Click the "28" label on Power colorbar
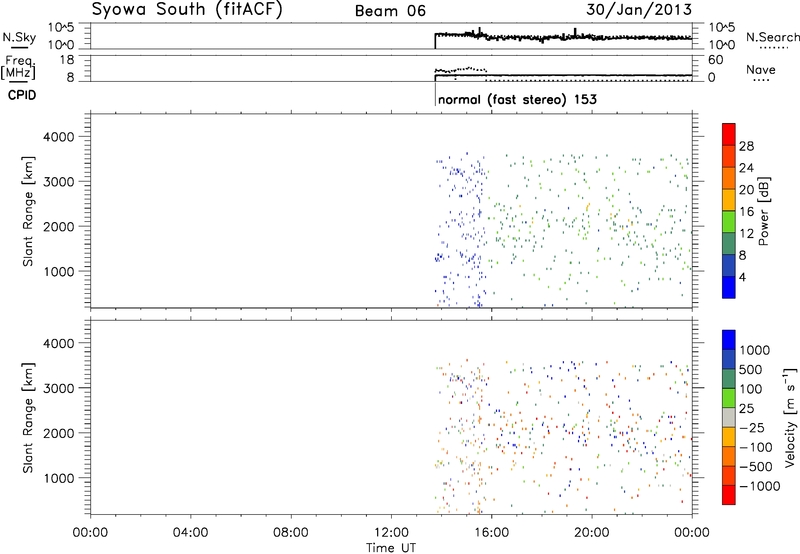 [x=746, y=146]
